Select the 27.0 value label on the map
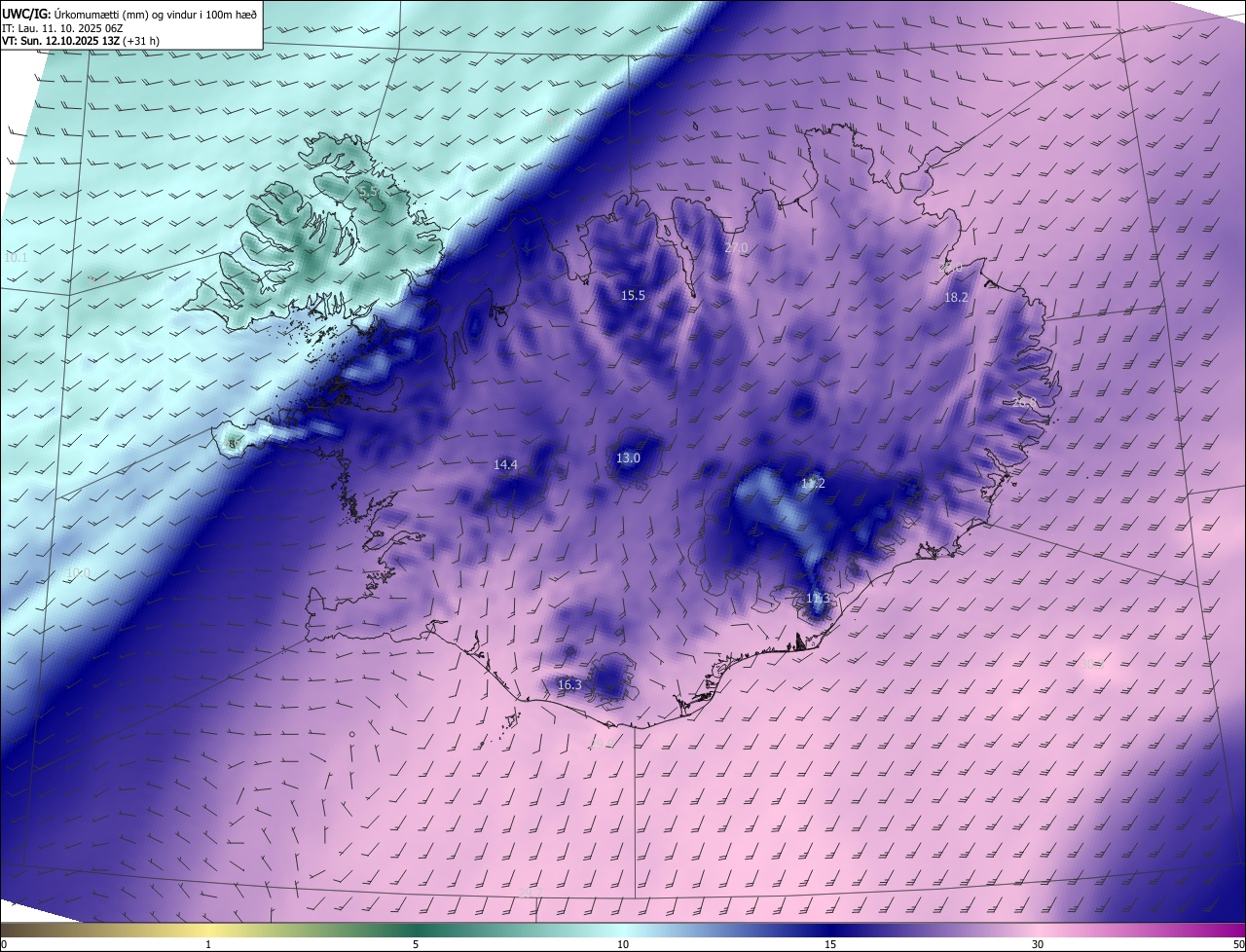This screenshot has width=1246, height=952. (x=737, y=248)
